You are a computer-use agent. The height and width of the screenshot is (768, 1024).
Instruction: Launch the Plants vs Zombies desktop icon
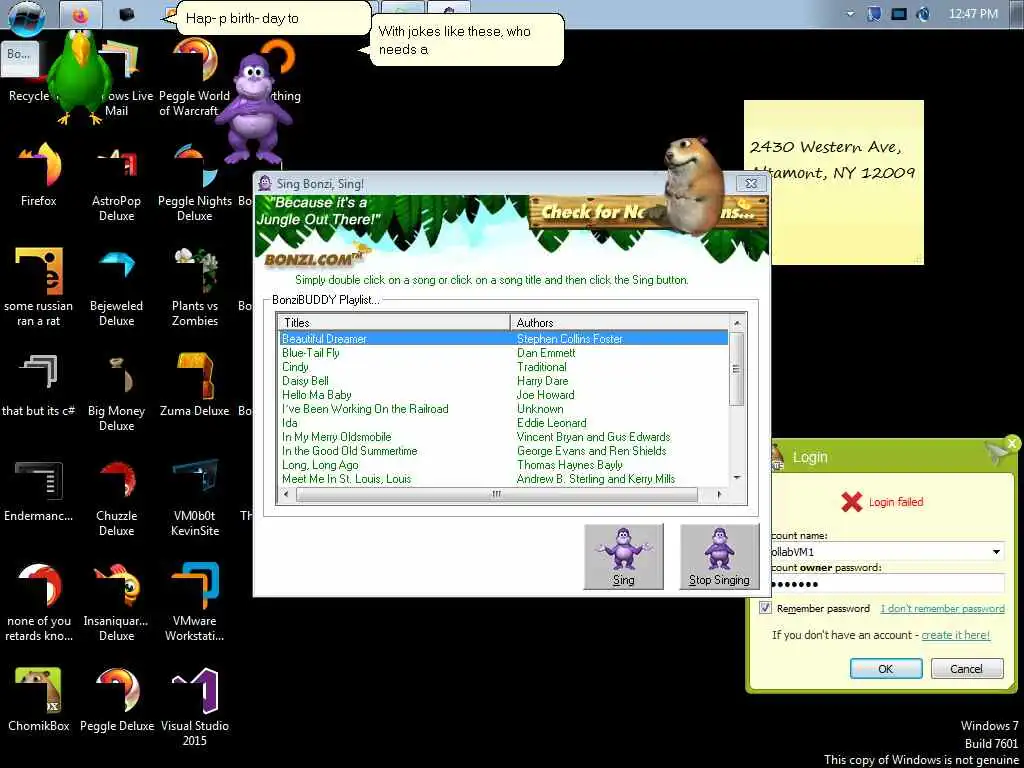click(x=195, y=286)
